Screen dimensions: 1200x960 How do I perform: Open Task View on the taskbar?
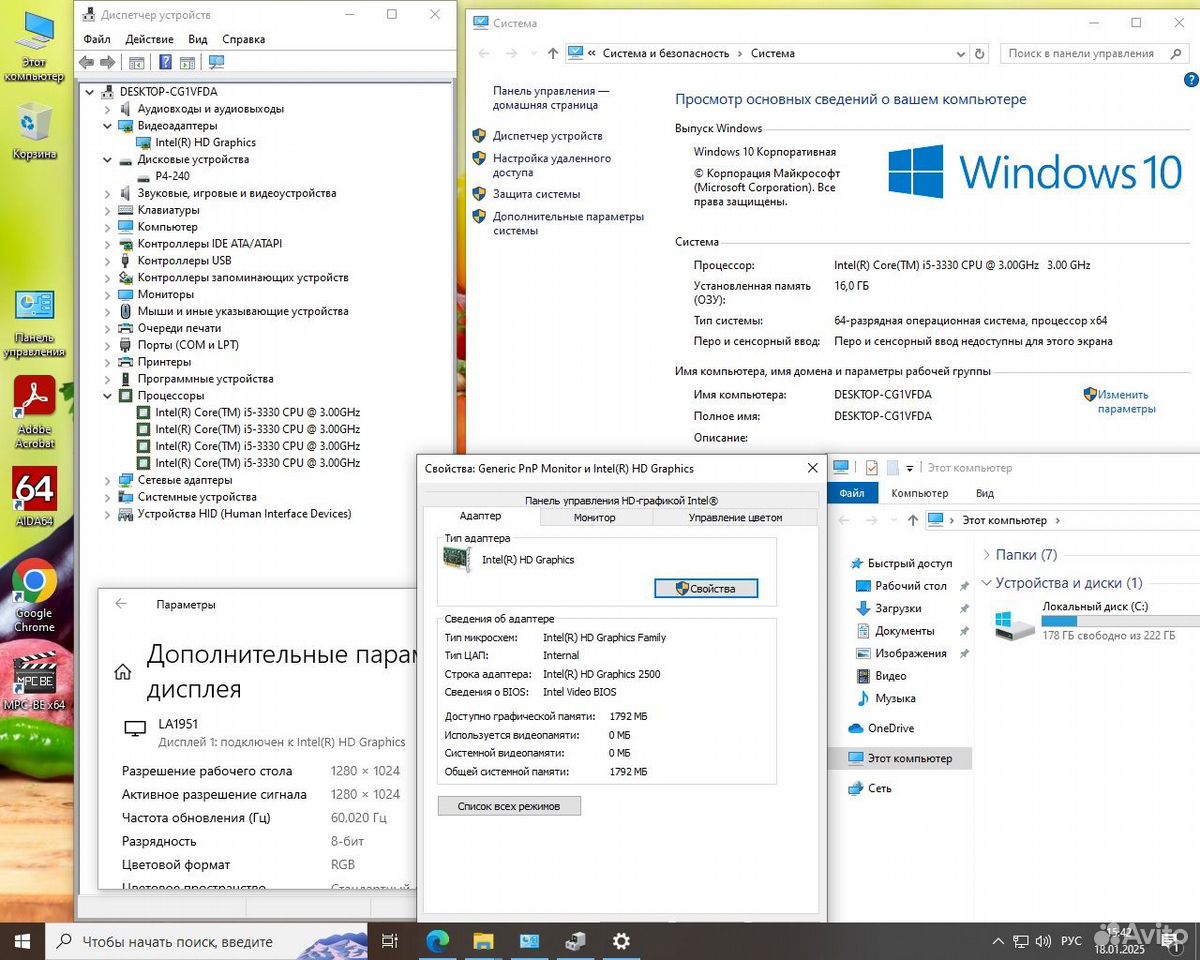[390, 941]
